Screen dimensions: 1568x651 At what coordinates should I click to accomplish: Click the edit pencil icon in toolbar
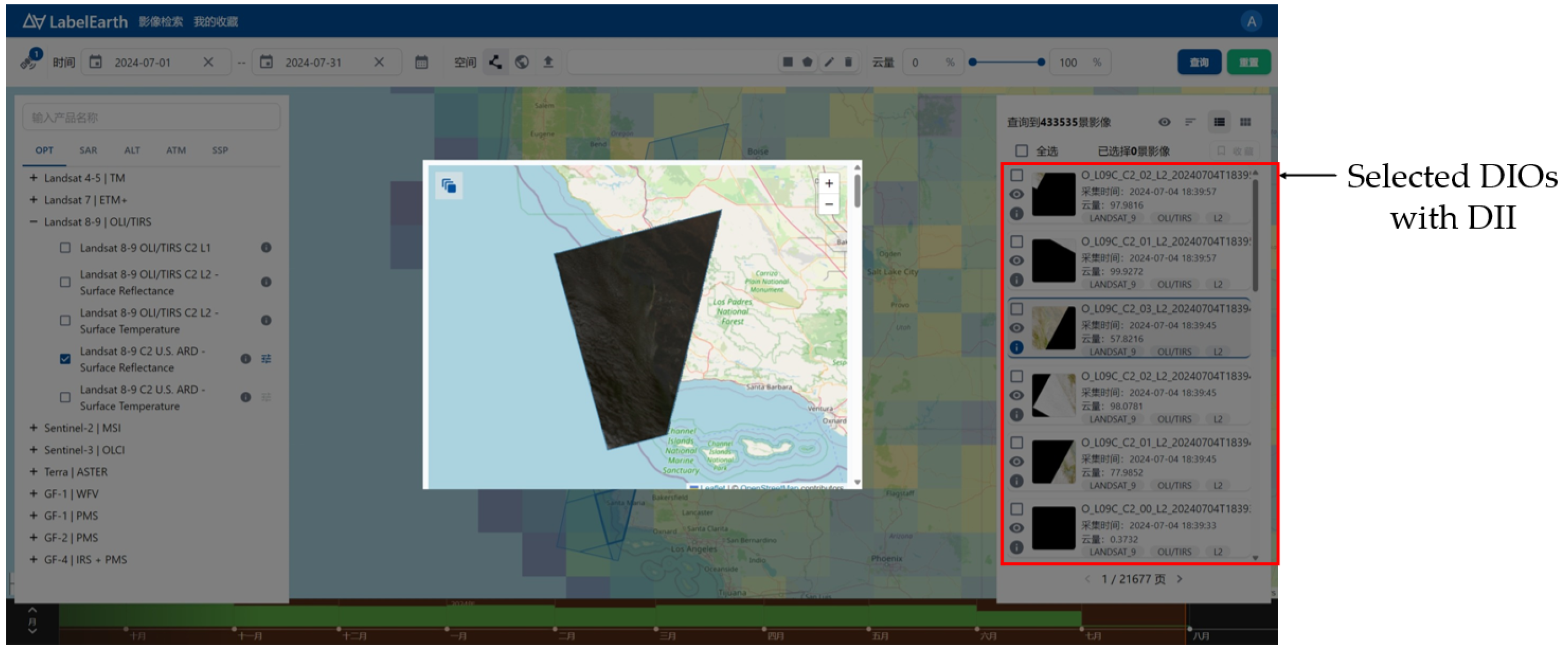(x=830, y=62)
